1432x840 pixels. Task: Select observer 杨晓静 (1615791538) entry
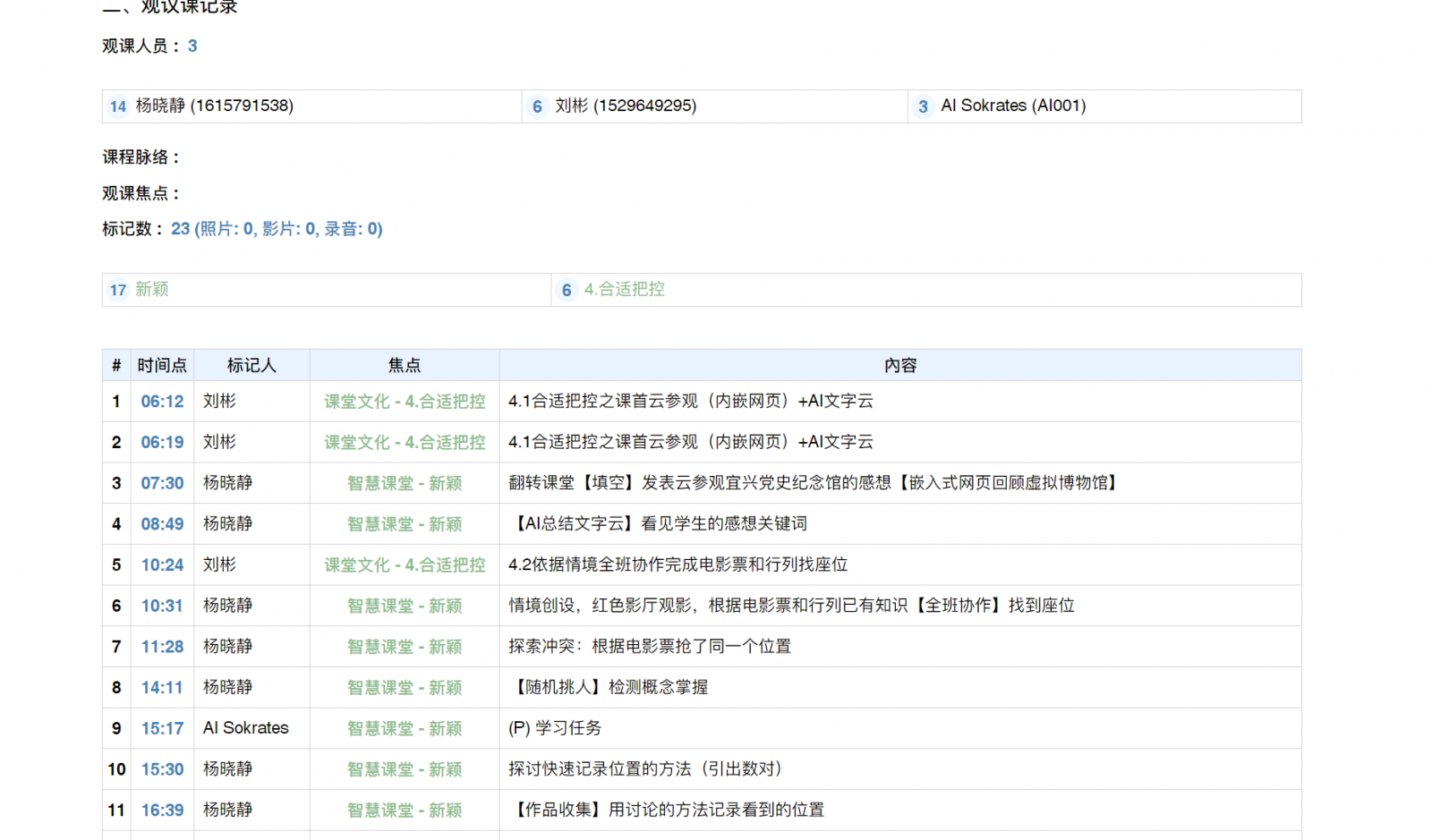pyautogui.click(x=215, y=106)
